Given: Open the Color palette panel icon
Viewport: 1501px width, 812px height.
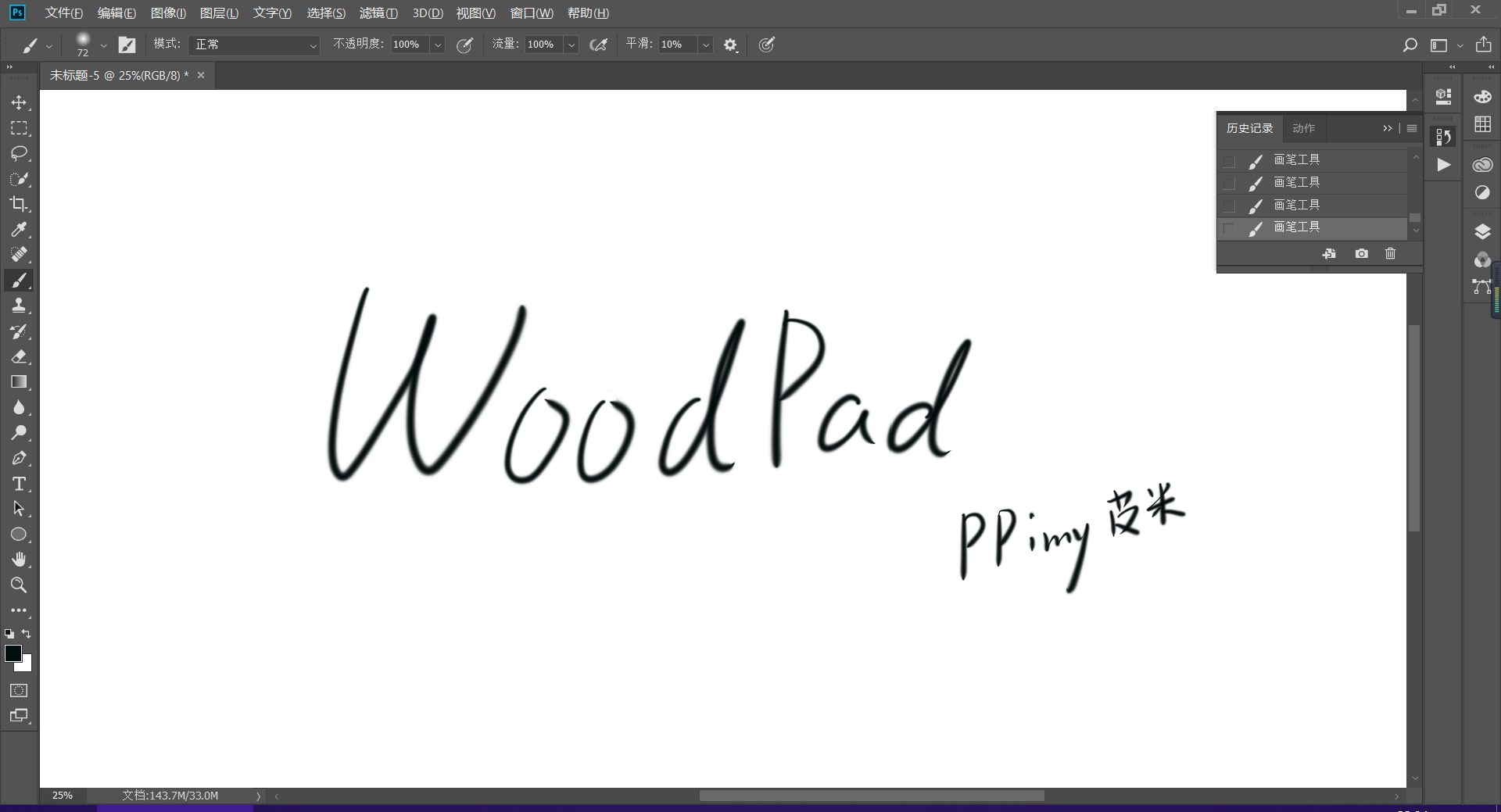Looking at the screenshot, I should (x=1482, y=97).
